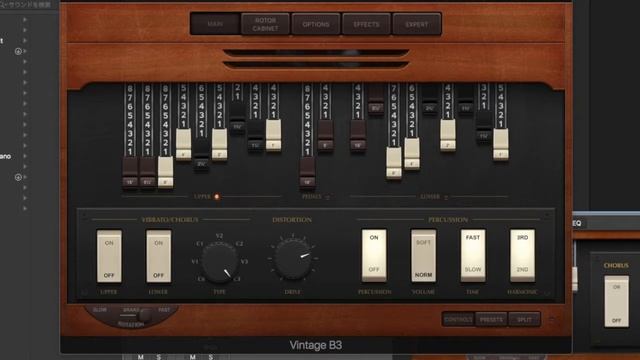Click the upper manual 2 2/3' drawbar

click(x=201, y=154)
